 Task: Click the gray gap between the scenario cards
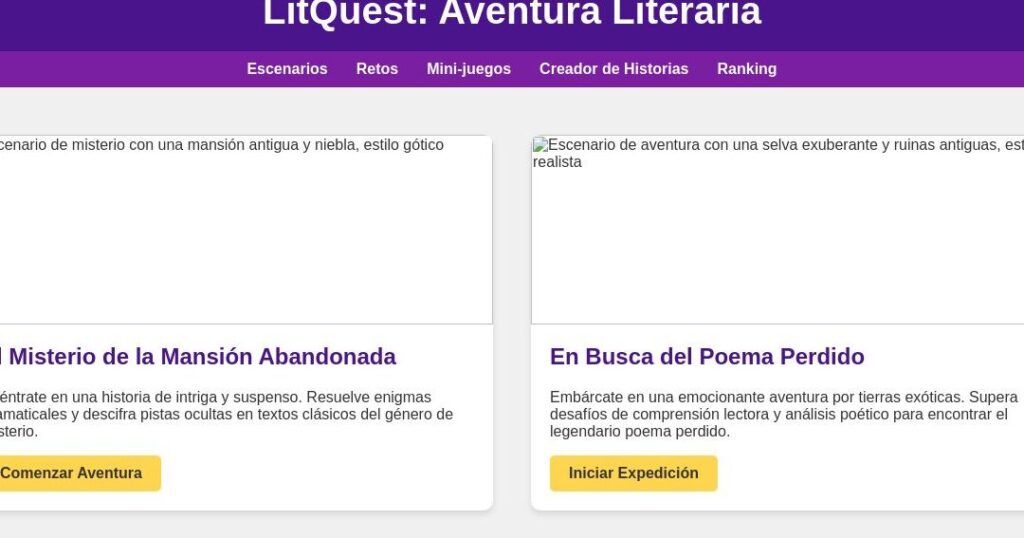(512, 323)
